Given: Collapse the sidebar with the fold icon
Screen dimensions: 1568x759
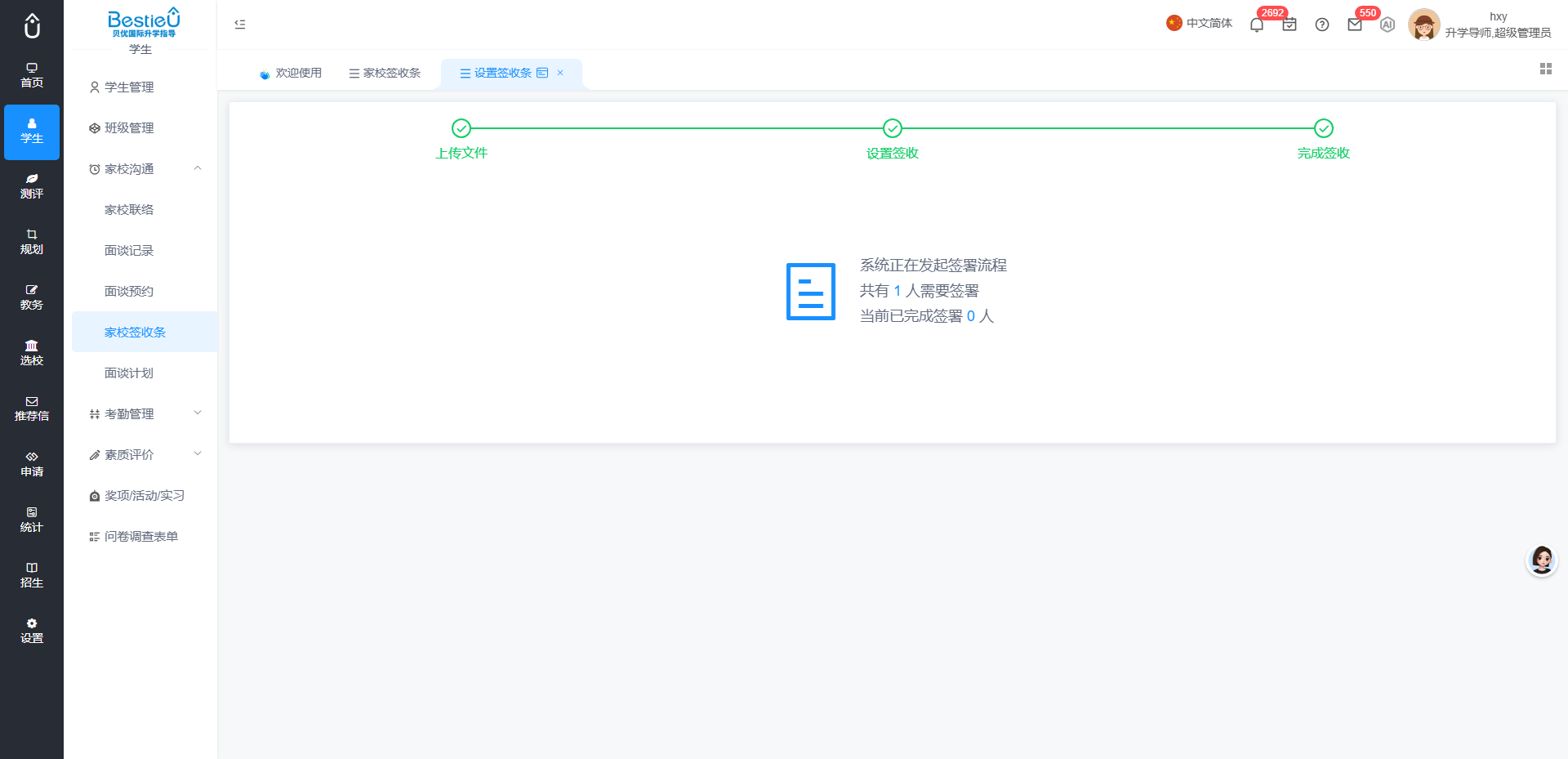Looking at the screenshot, I should [x=240, y=25].
